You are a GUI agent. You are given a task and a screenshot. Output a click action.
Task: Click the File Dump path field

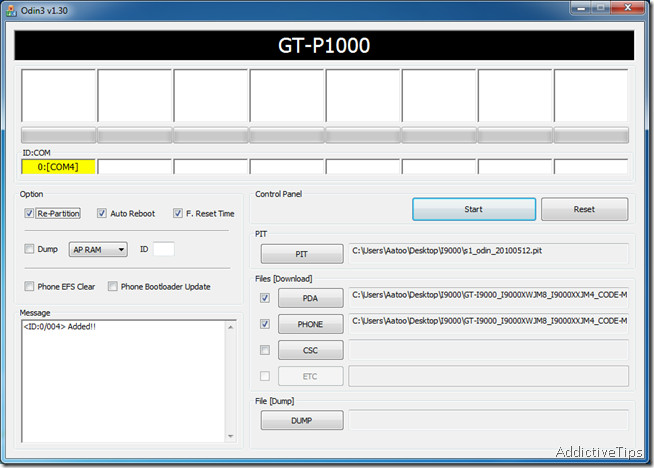(x=488, y=420)
